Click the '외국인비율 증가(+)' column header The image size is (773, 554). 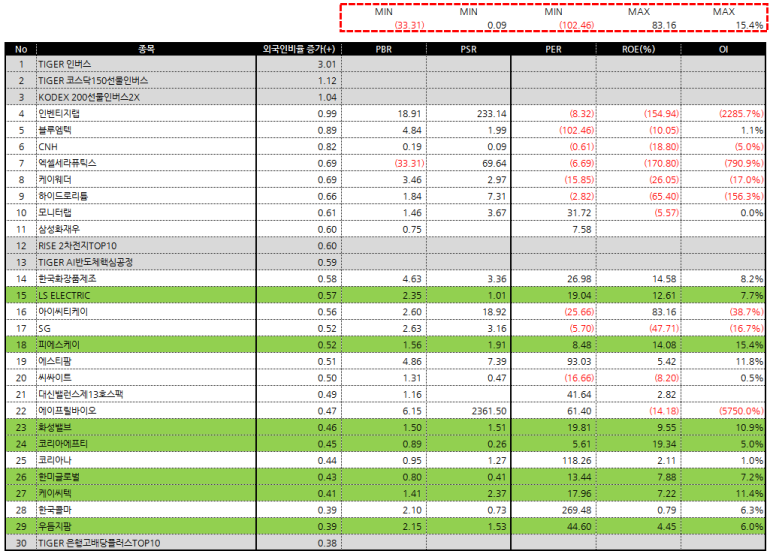click(x=299, y=49)
